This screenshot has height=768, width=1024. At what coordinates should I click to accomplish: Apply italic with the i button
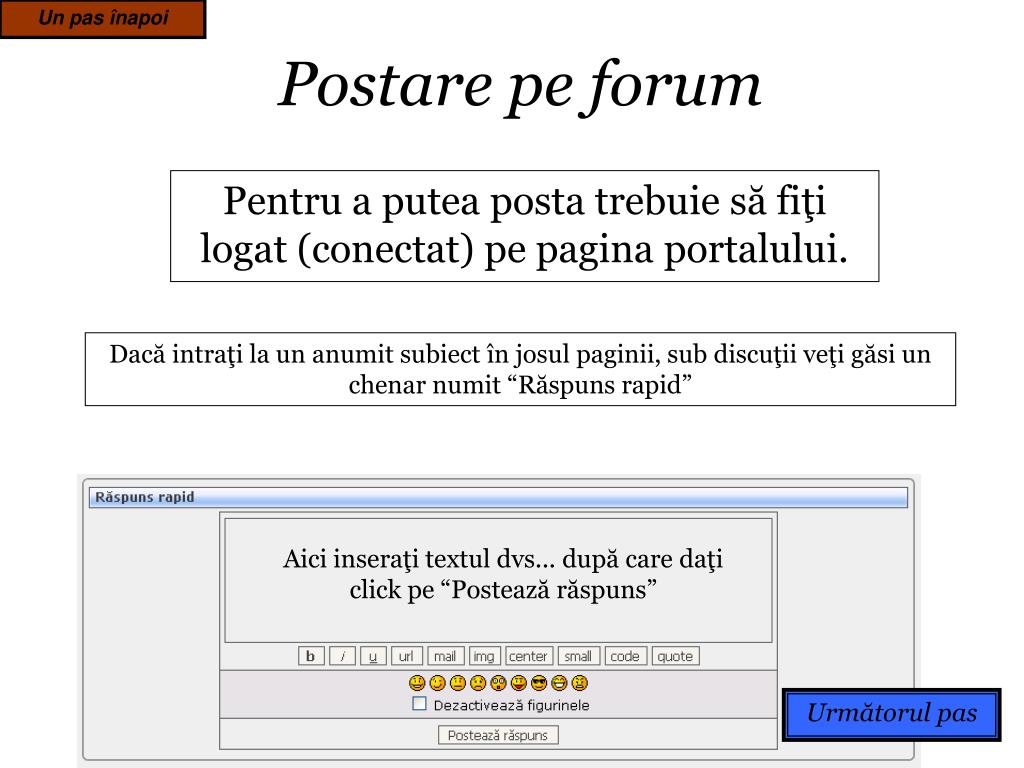342,656
